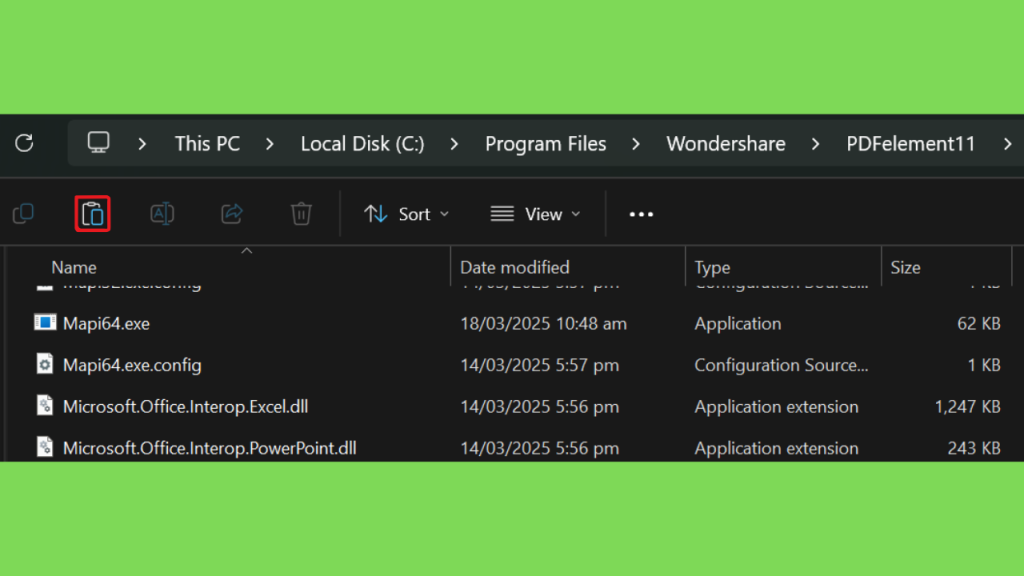Sort by the Name column header
Viewport: 1024px width, 576px height.
click(x=74, y=267)
